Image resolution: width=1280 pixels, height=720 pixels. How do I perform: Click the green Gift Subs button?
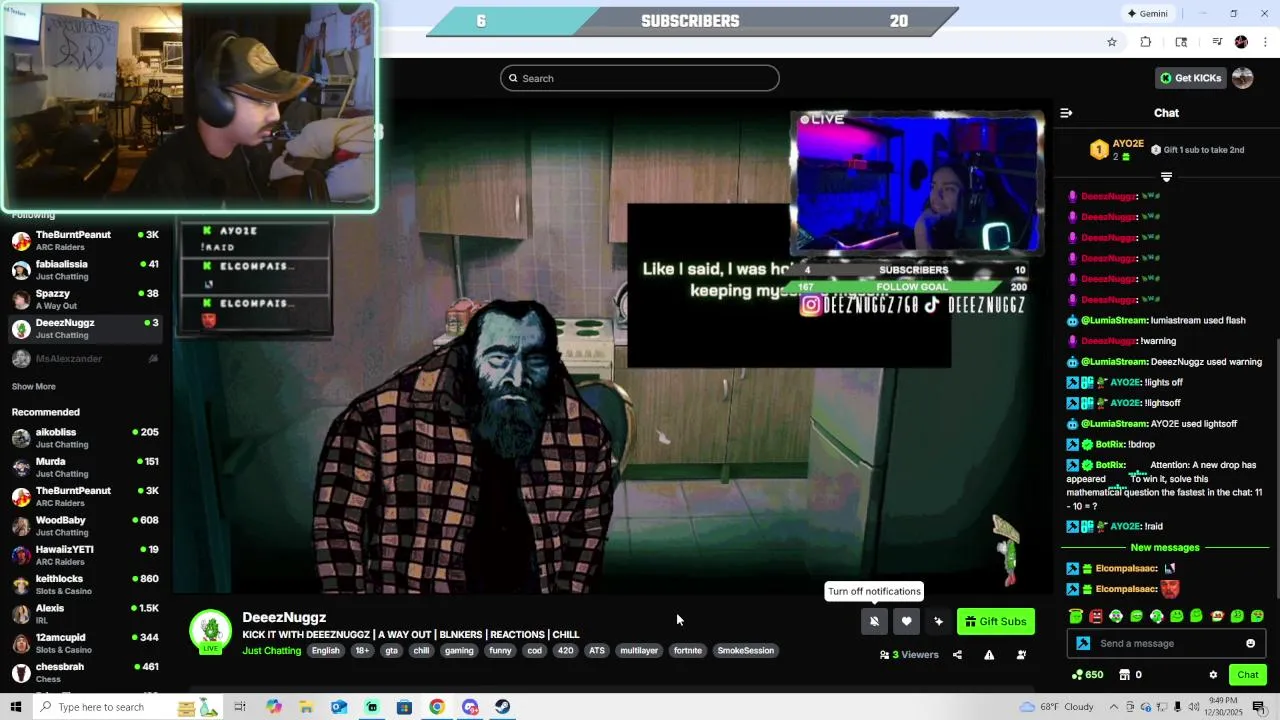[996, 621]
